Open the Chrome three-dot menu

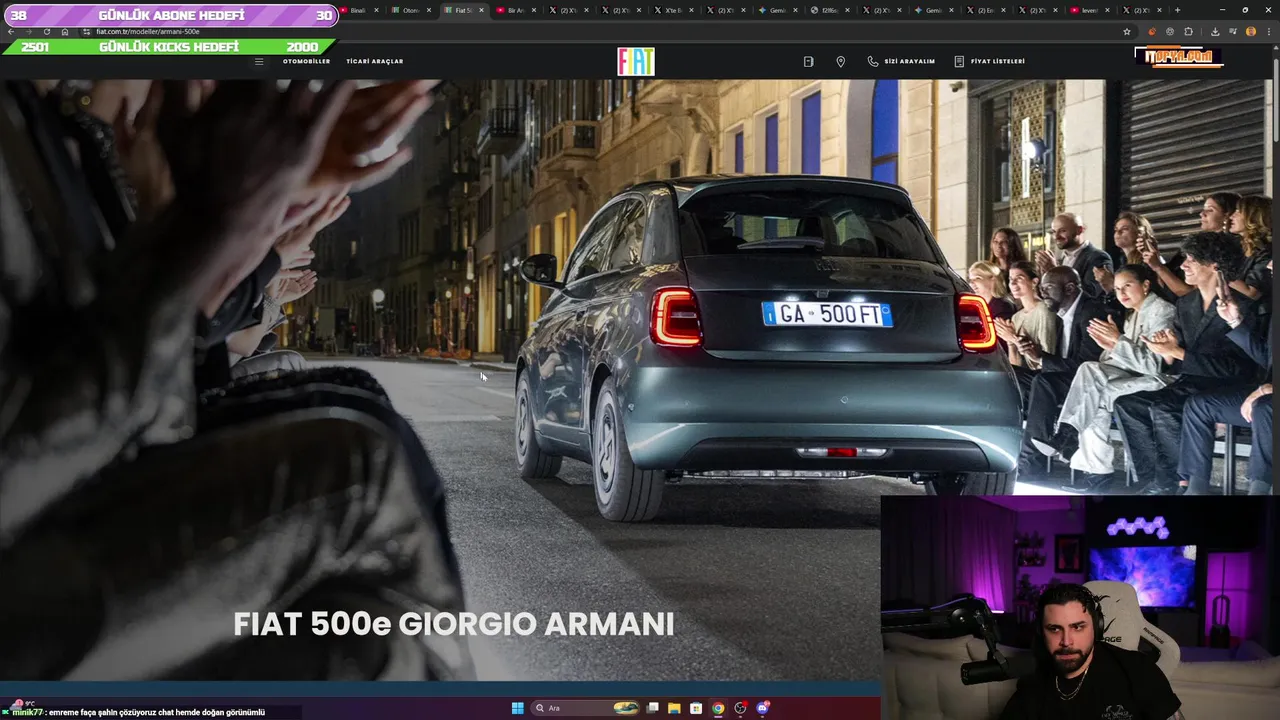(1268, 31)
